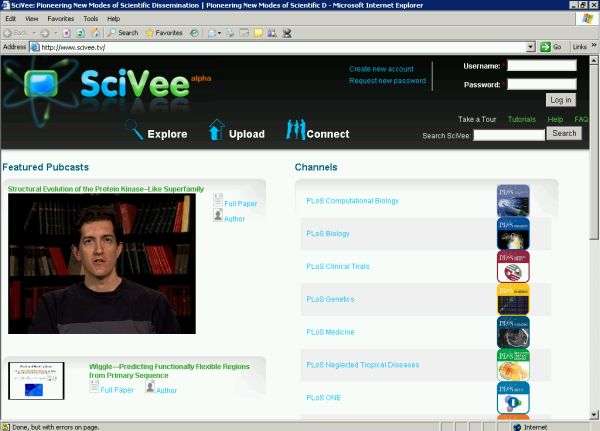
Task: Open the Wiggle pubcast title link
Action: point(169,371)
